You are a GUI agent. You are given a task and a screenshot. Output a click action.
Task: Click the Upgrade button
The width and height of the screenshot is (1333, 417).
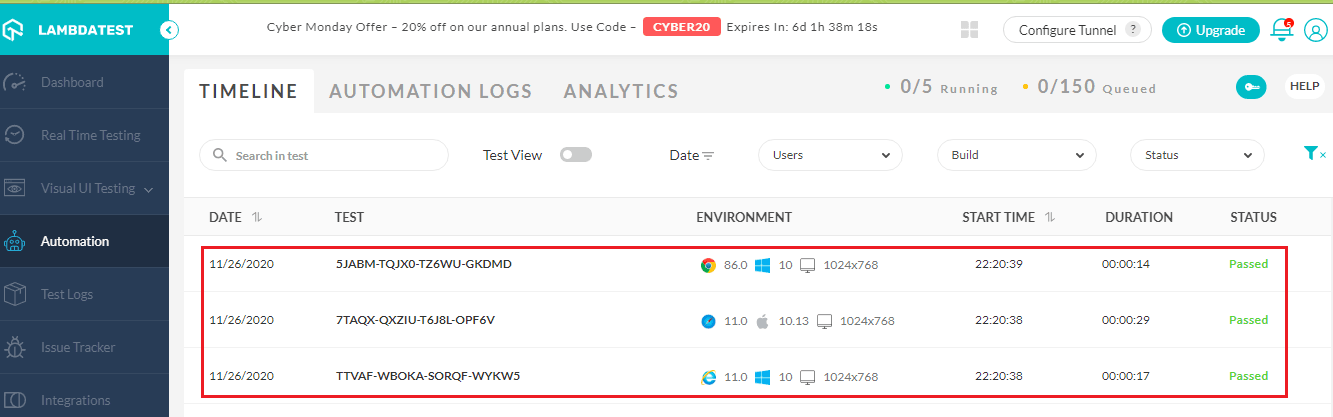1211,30
